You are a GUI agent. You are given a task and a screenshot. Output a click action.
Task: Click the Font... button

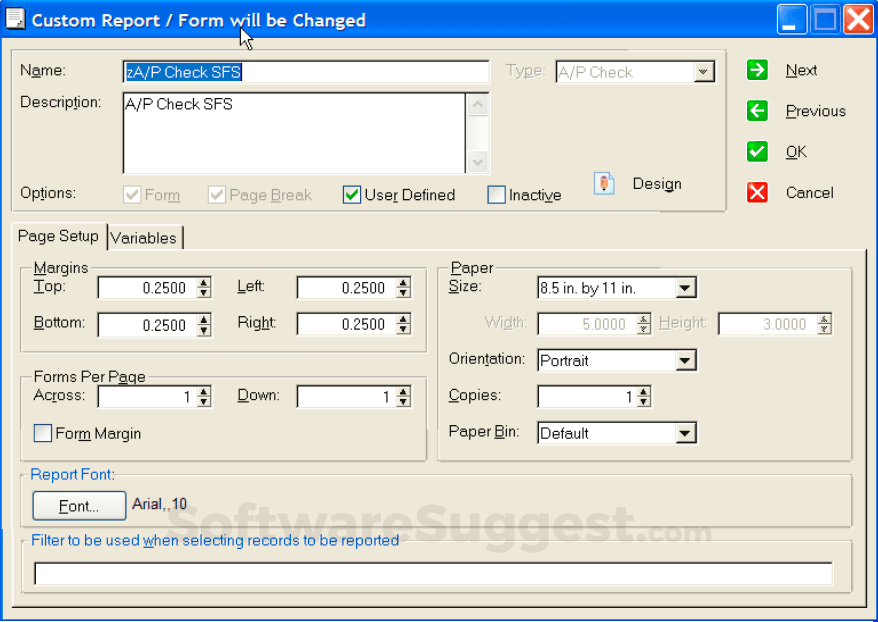[78, 505]
